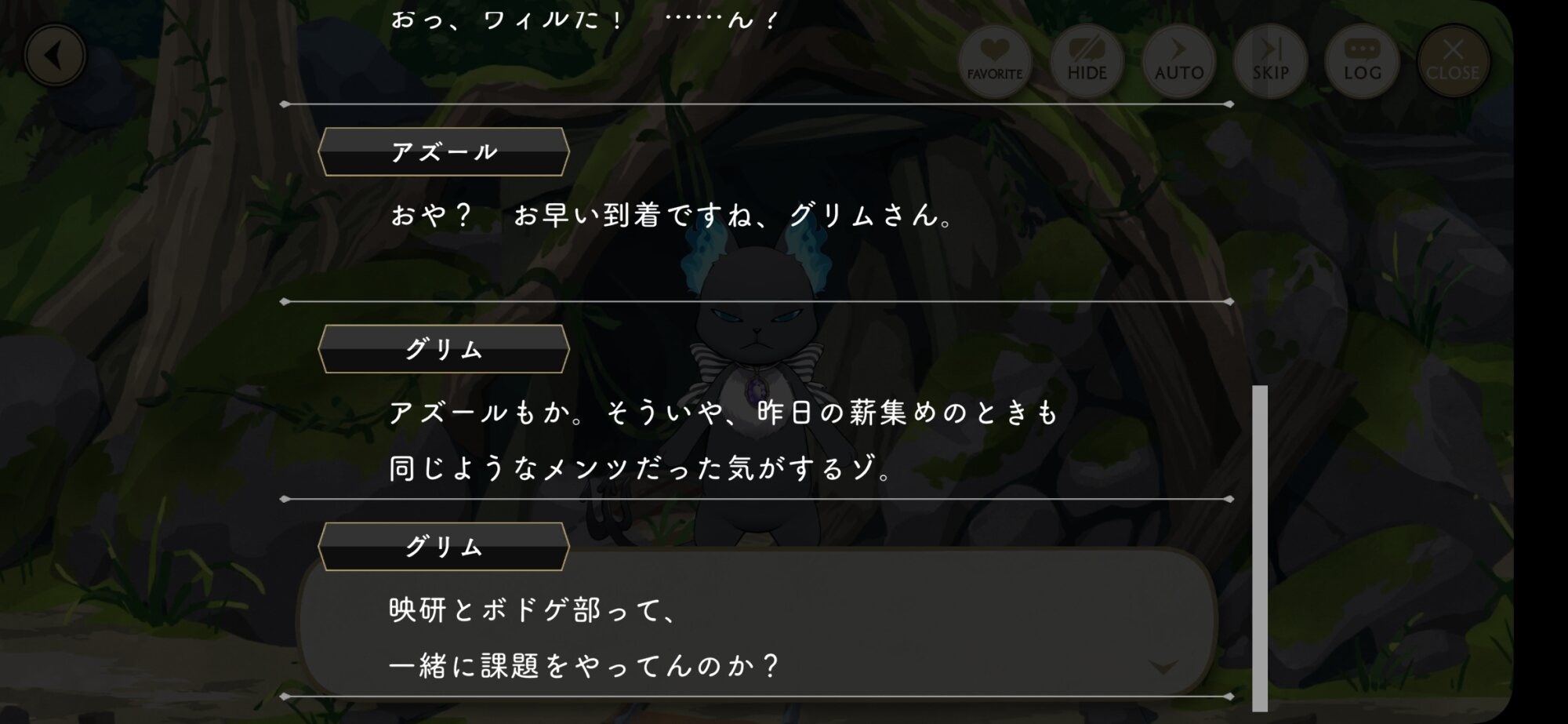The width and height of the screenshot is (1568, 724).
Task: Hide the dialogue with HIDE button
Action: point(1087,61)
